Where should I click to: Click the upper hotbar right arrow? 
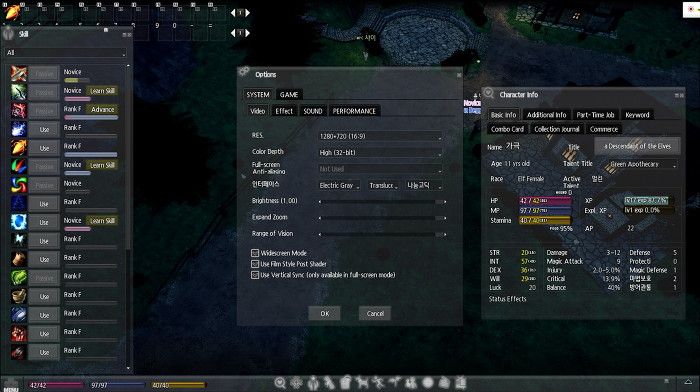(248, 13)
